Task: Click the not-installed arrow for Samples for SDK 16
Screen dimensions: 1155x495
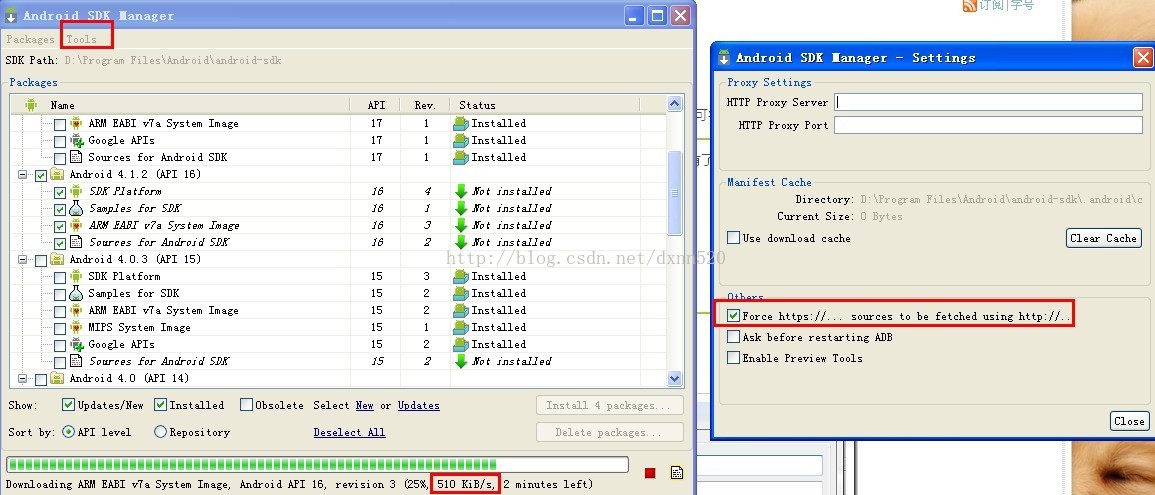Action: [461, 208]
